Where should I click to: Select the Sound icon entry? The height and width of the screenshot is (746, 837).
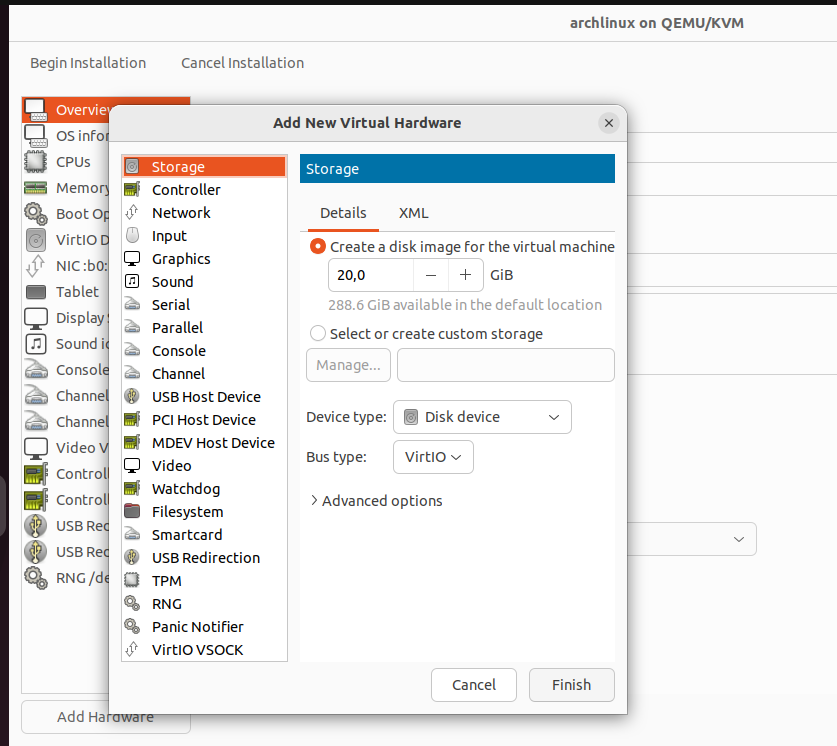[132, 282]
